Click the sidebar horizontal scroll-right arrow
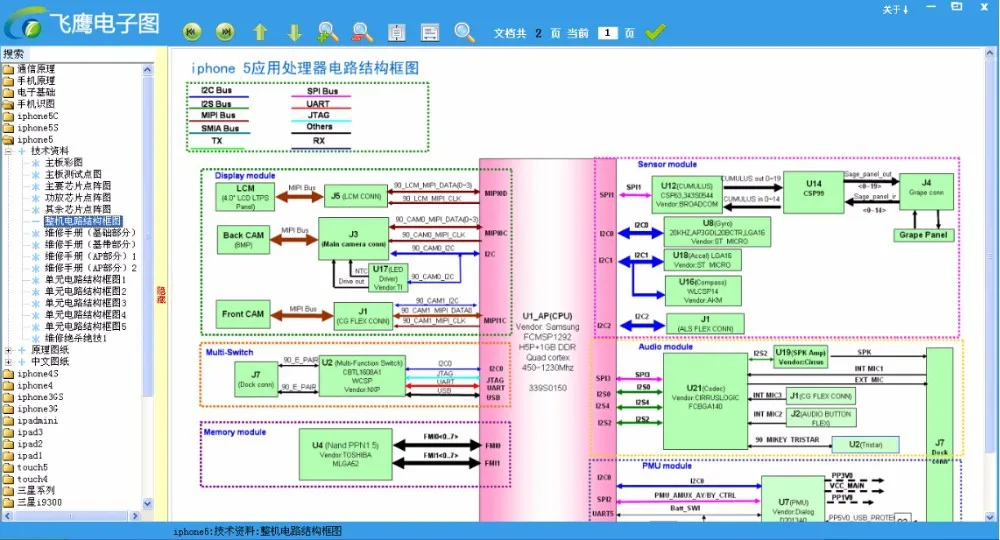The image size is (1000, 540). [x=135, y=516]
